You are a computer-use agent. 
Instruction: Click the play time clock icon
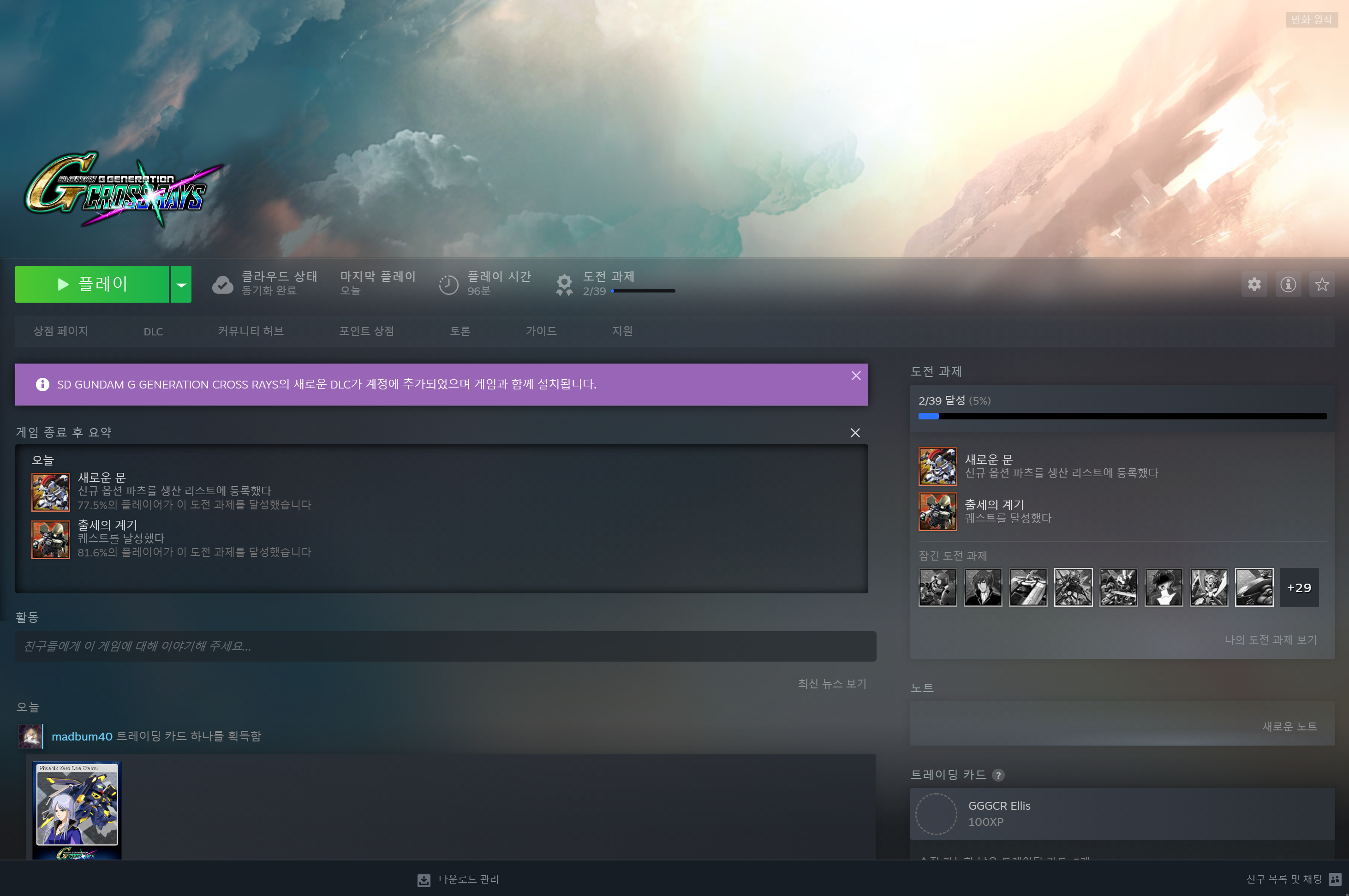click(x=448, y=285)
